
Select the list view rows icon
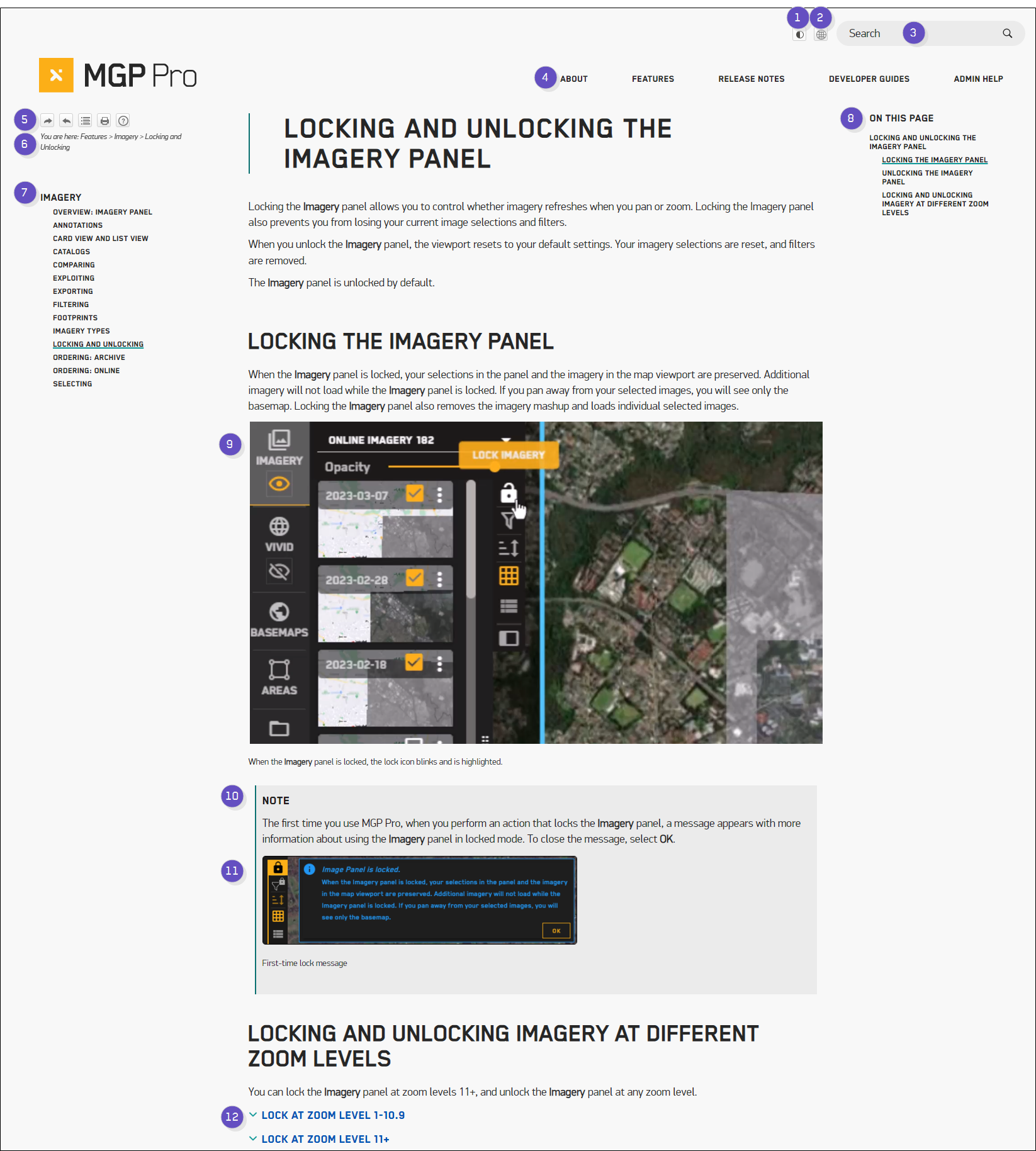509,606
